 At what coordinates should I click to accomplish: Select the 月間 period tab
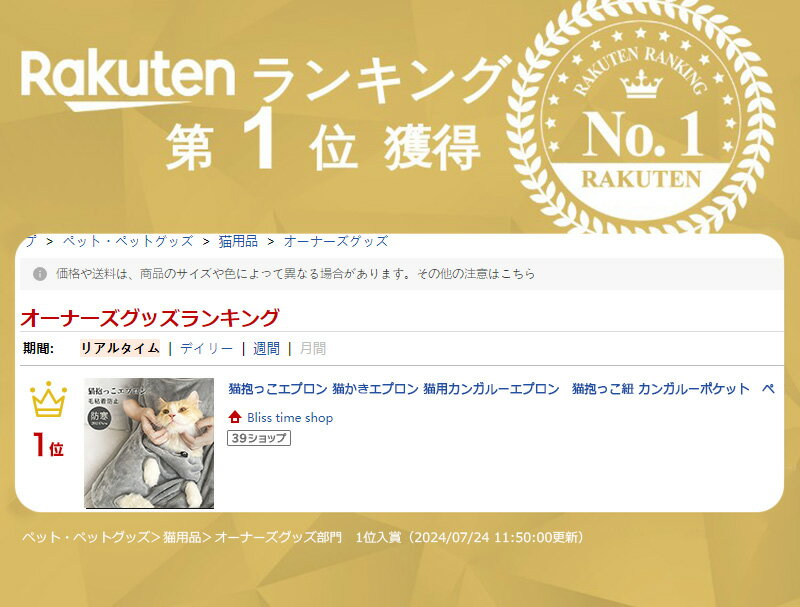312,348
